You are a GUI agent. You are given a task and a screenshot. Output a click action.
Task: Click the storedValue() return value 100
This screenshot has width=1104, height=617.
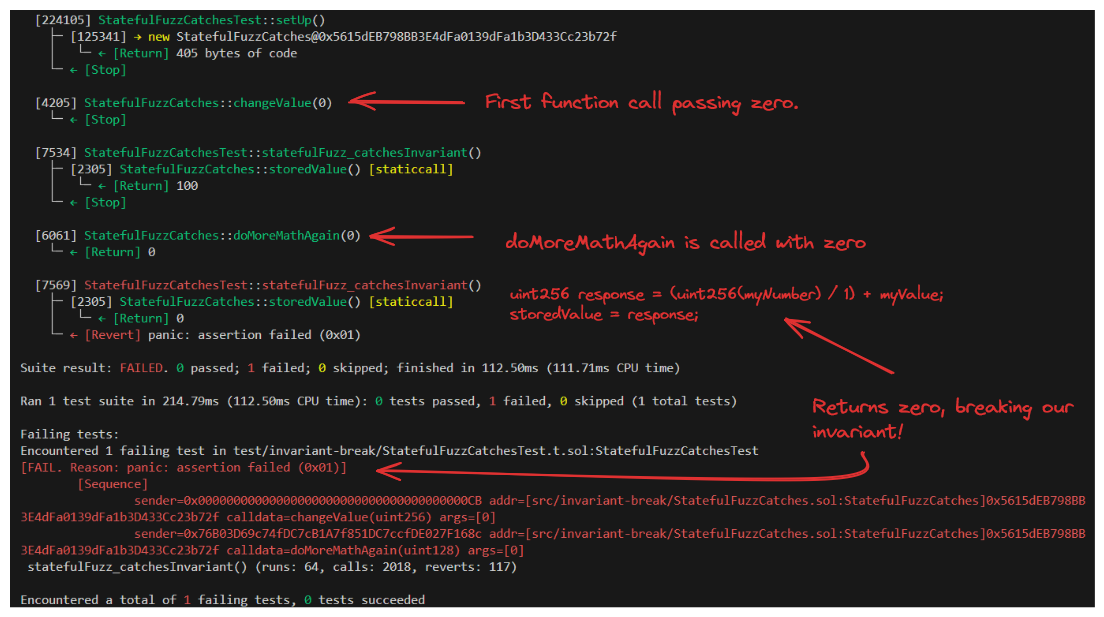click(x=186, y=185)
